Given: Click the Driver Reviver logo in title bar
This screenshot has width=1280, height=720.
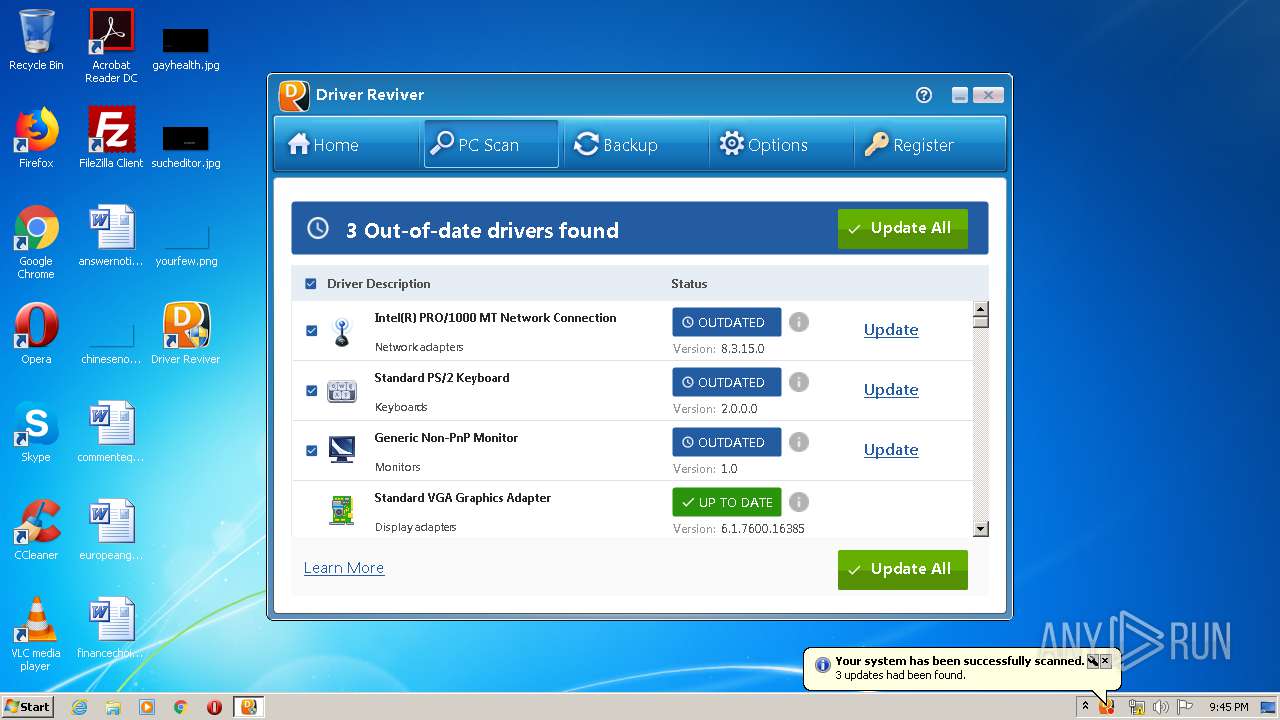Looking at the screenshot, I should (x=293, y=95).
